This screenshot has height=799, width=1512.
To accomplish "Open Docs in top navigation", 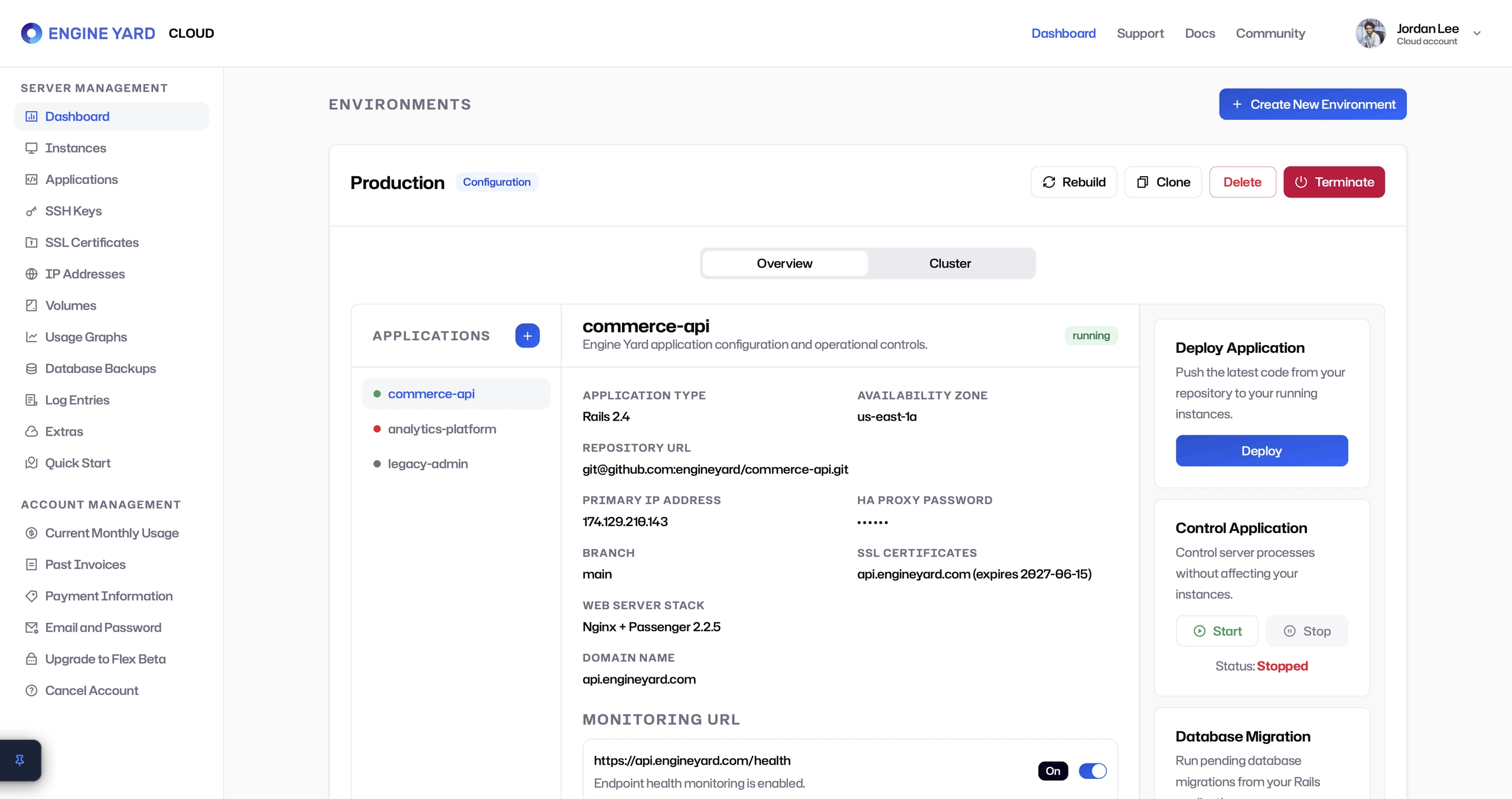I will (x=1200, y=33).
